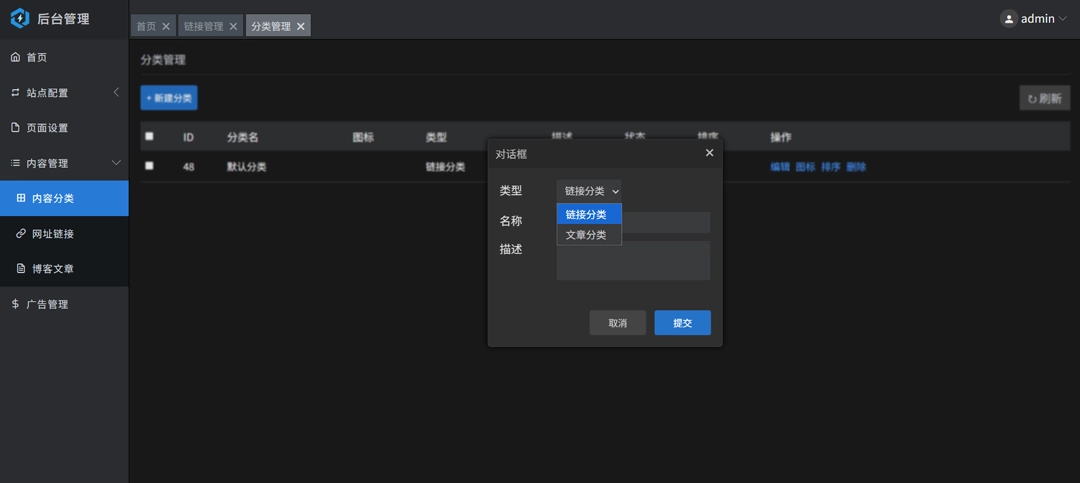Click into the 描述 text area
The image size is (1080, 483).
coord(633,260)
